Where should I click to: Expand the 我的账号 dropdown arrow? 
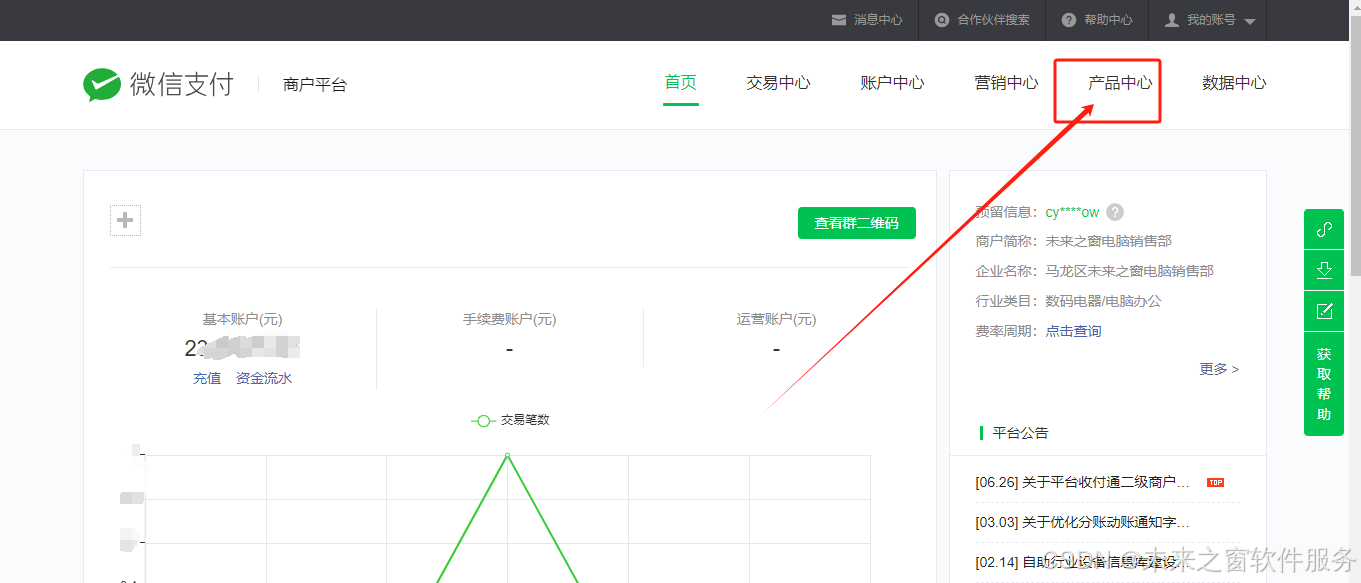[x=1250, y=21]
